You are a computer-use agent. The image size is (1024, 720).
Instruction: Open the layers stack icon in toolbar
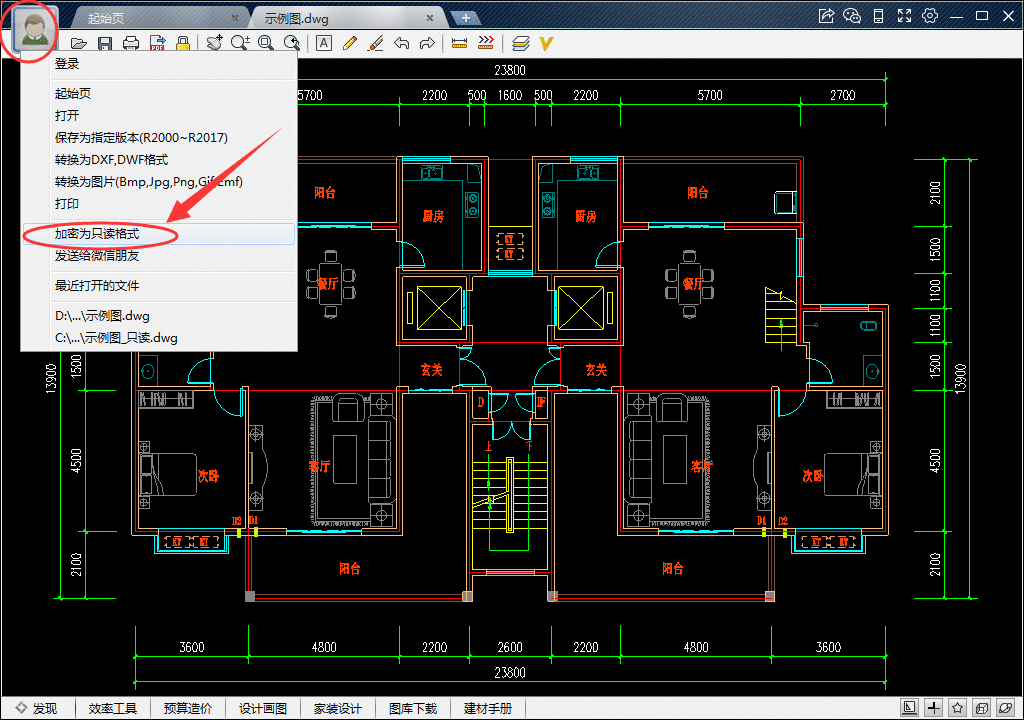pos(520,43)
